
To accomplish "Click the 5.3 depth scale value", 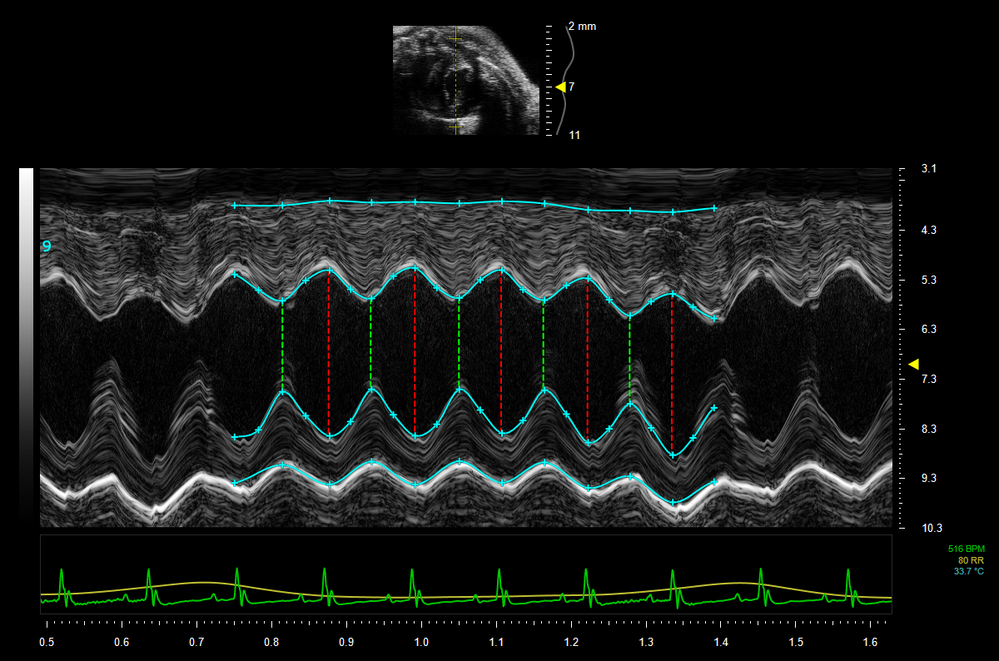I will (929, 280).
